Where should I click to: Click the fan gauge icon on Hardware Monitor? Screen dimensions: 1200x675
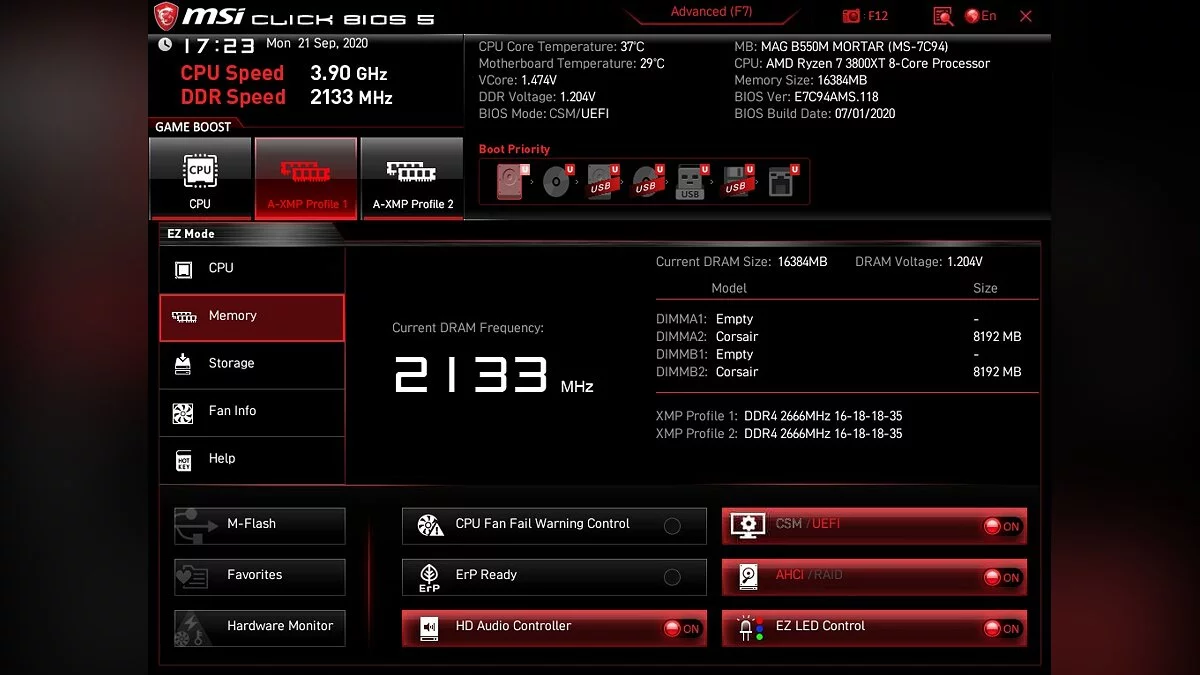click(194, 628)
